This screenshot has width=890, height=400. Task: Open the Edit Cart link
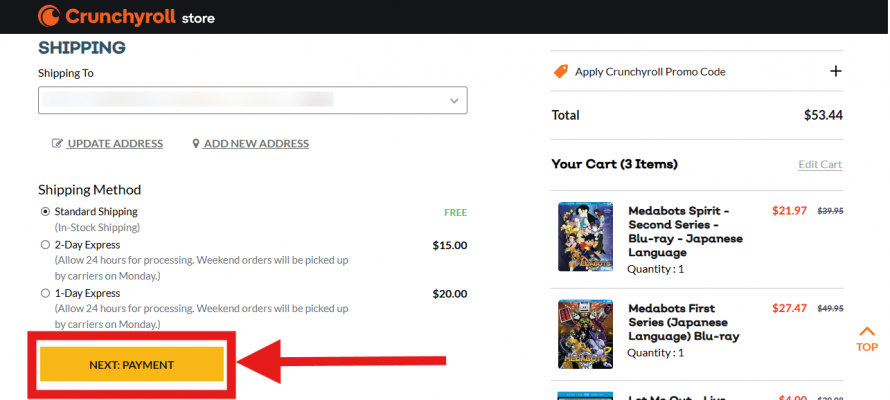pyautogui.click(x=820, y=165)
